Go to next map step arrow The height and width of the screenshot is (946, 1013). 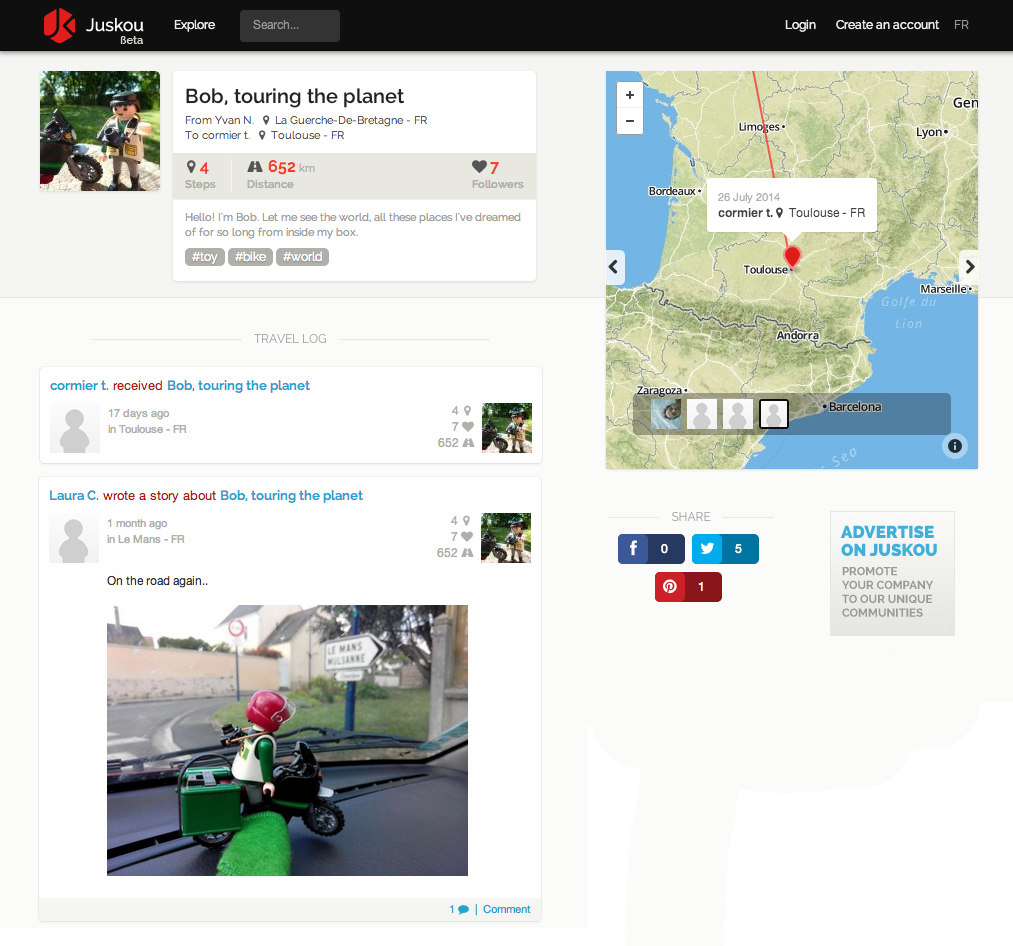click(968, 267)
